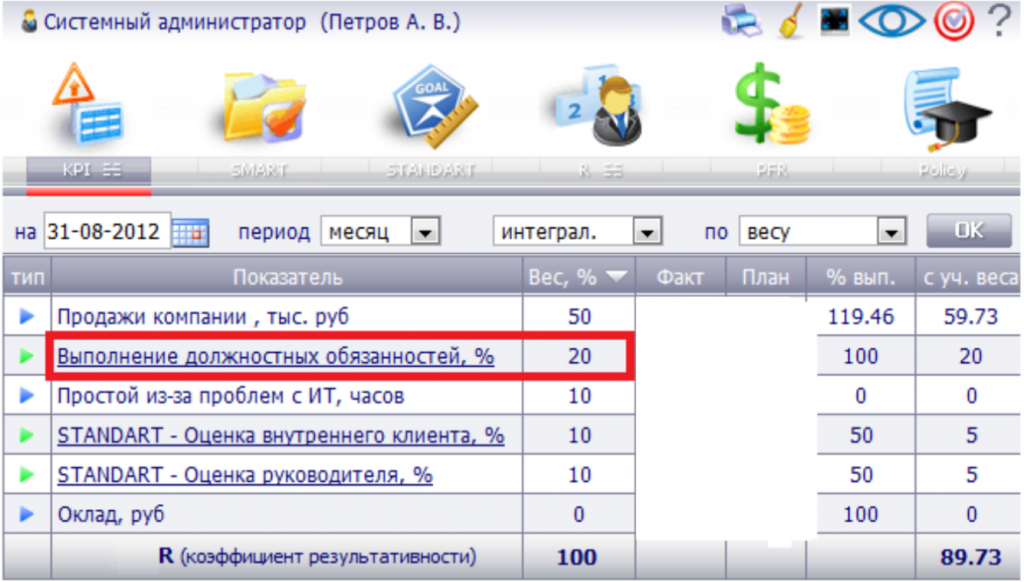Open the Policy graduation cap icon
Viewport: 1024px width, 582px height.
coord(947,108)
